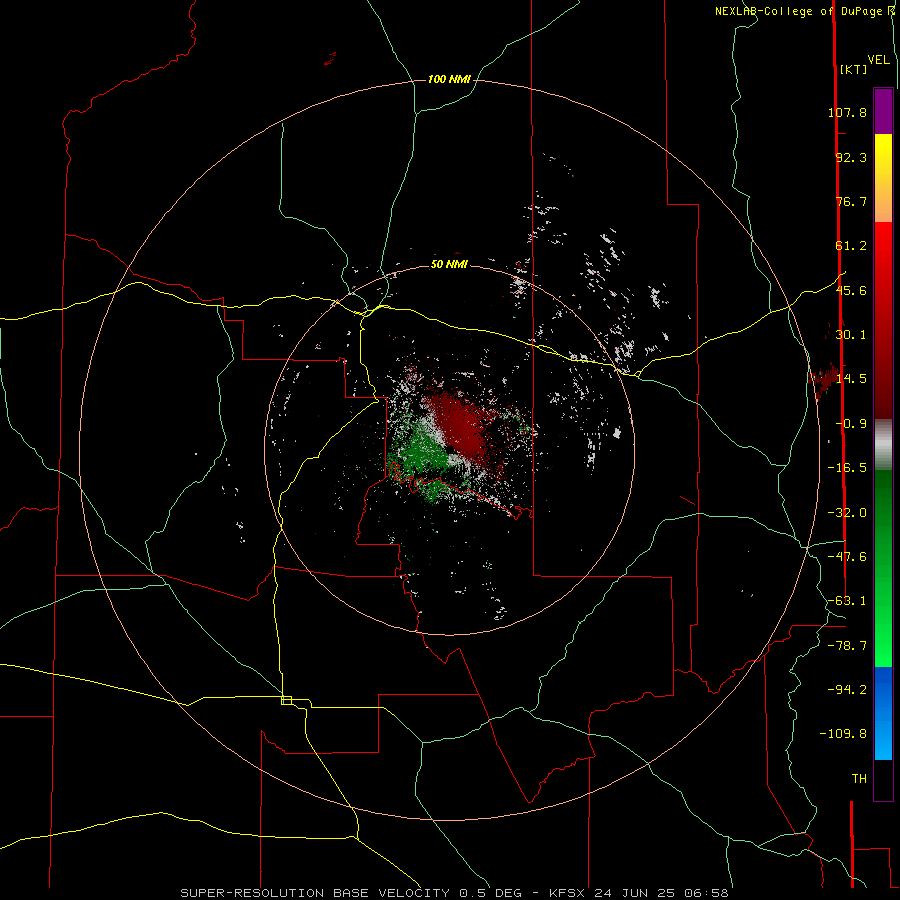Select the -63.1 legend value

point(847,601)
